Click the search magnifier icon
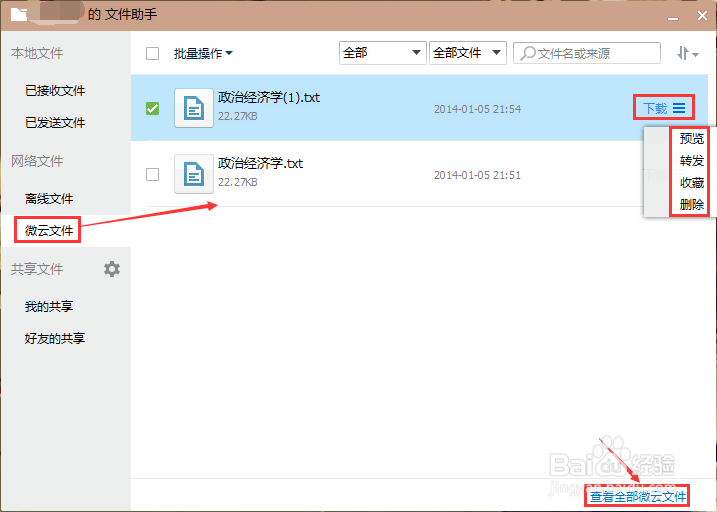 (528, 53)
